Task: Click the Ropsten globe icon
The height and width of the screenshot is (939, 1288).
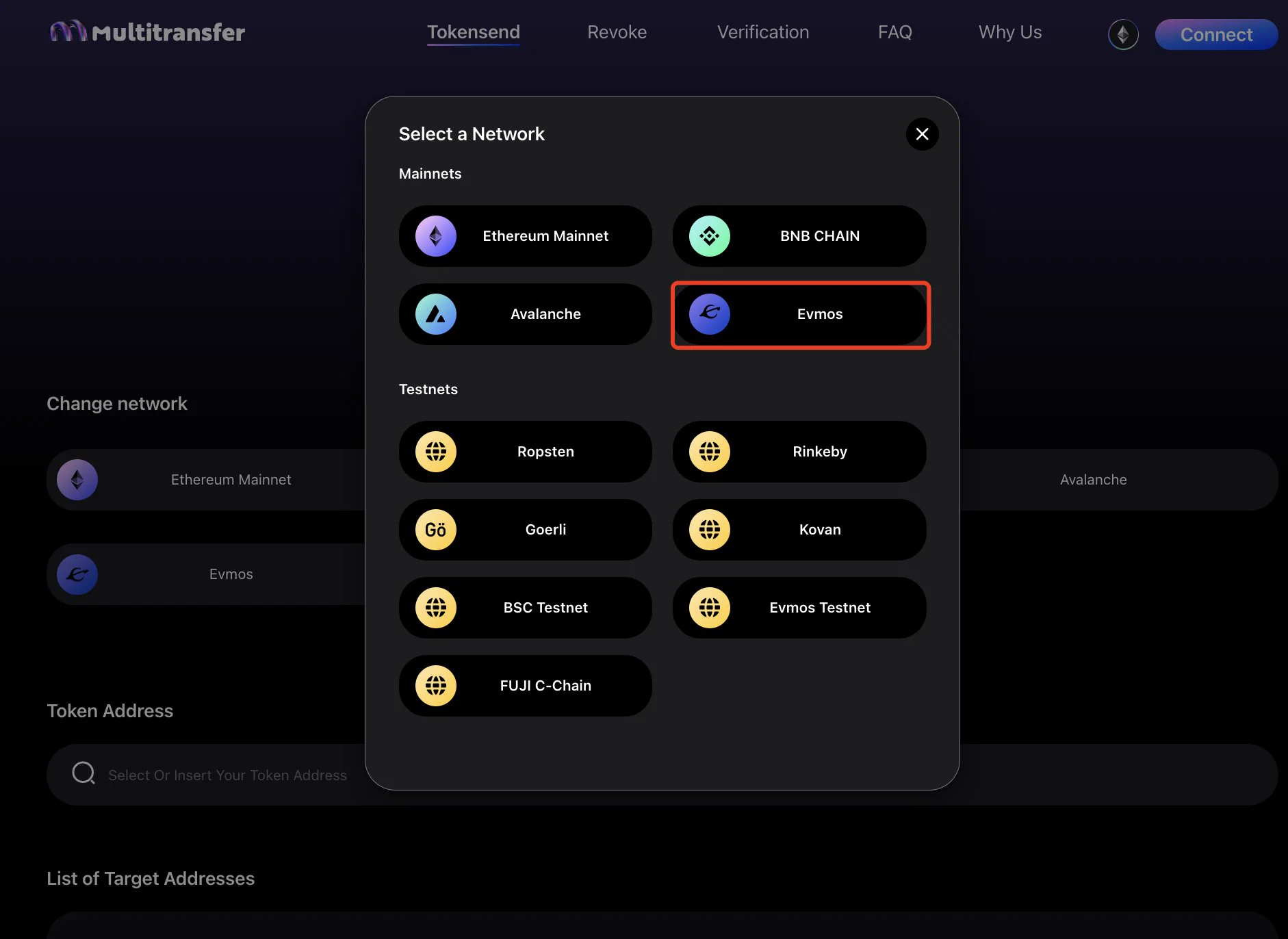Action: coord(436,452)
